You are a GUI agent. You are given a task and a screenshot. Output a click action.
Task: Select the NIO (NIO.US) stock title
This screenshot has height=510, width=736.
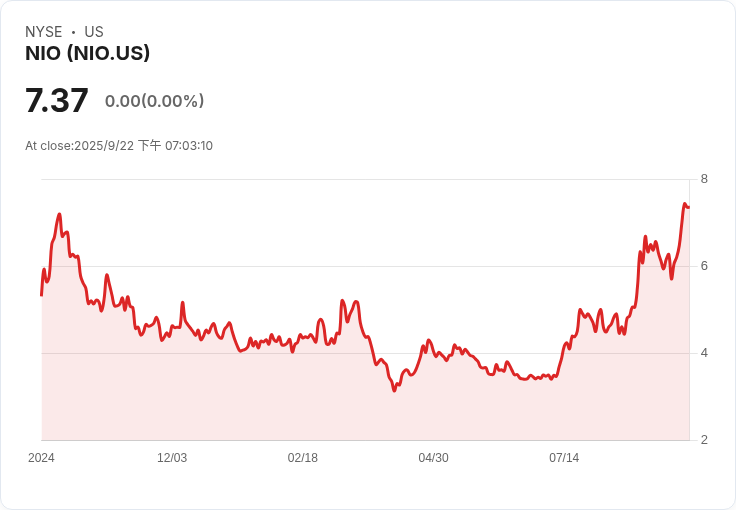tap(87, 53)
